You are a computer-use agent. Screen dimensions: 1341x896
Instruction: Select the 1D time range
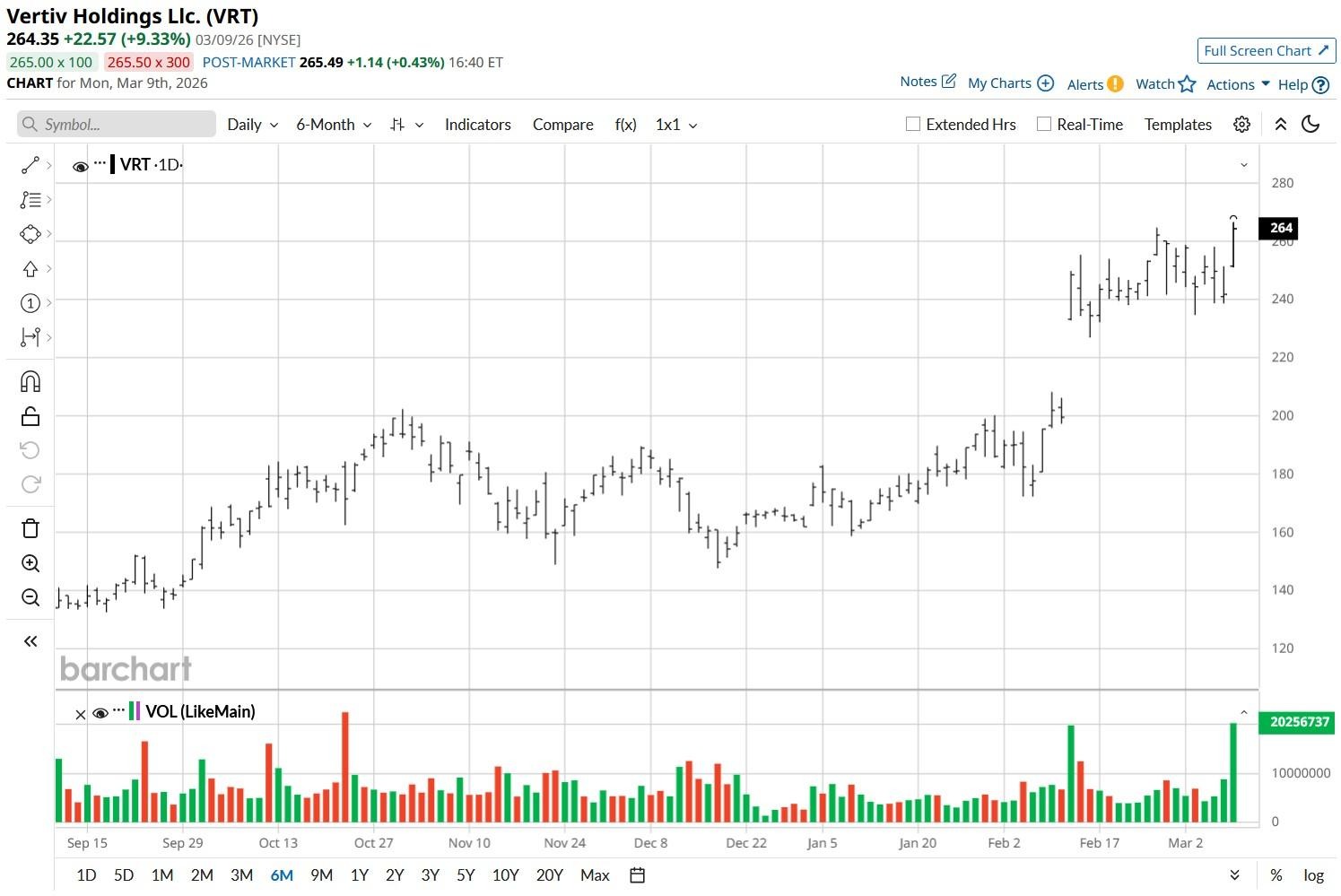pyautogui.click(x=86, y=875)
